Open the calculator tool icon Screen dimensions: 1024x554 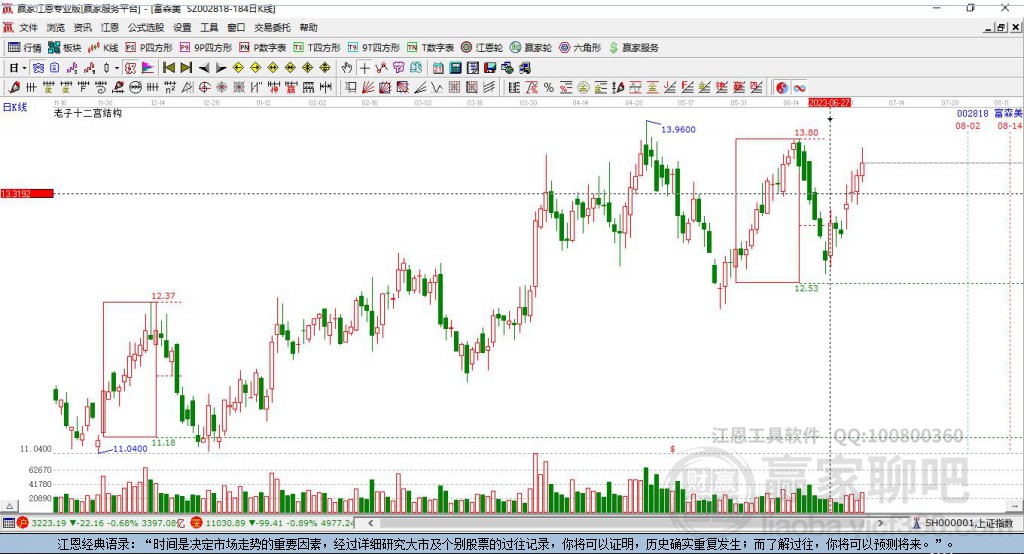pyautogui.click(x=455, y=68)
